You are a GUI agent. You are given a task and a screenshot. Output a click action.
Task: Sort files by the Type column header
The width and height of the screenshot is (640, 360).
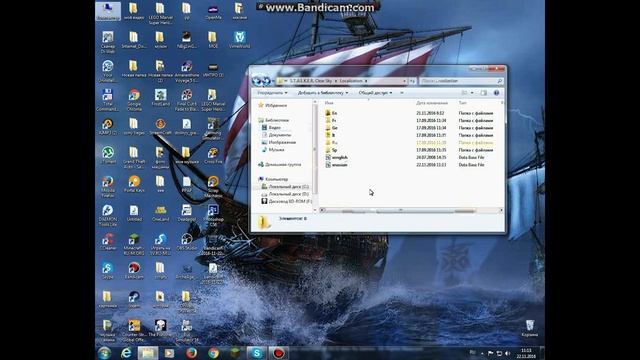tap(462, 103)
